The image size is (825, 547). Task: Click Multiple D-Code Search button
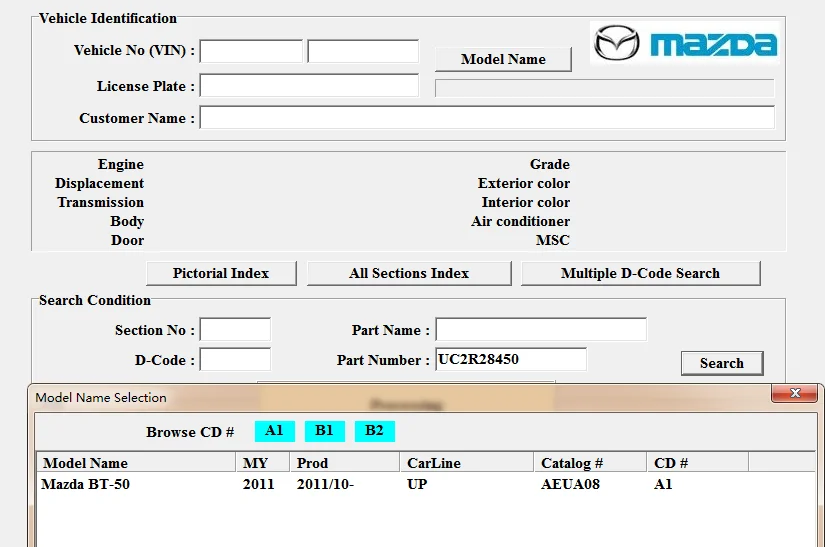pos(640,273)
